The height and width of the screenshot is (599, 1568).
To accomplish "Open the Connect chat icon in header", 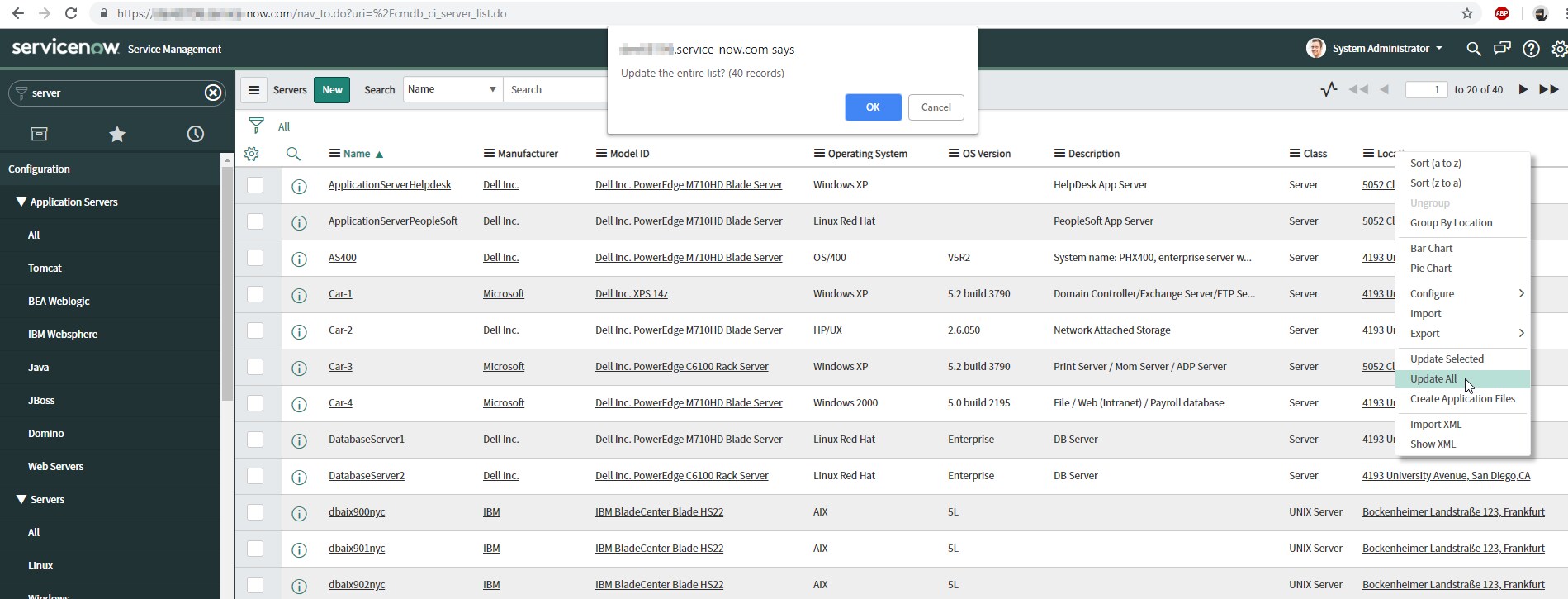I will tap(1502, 49).
